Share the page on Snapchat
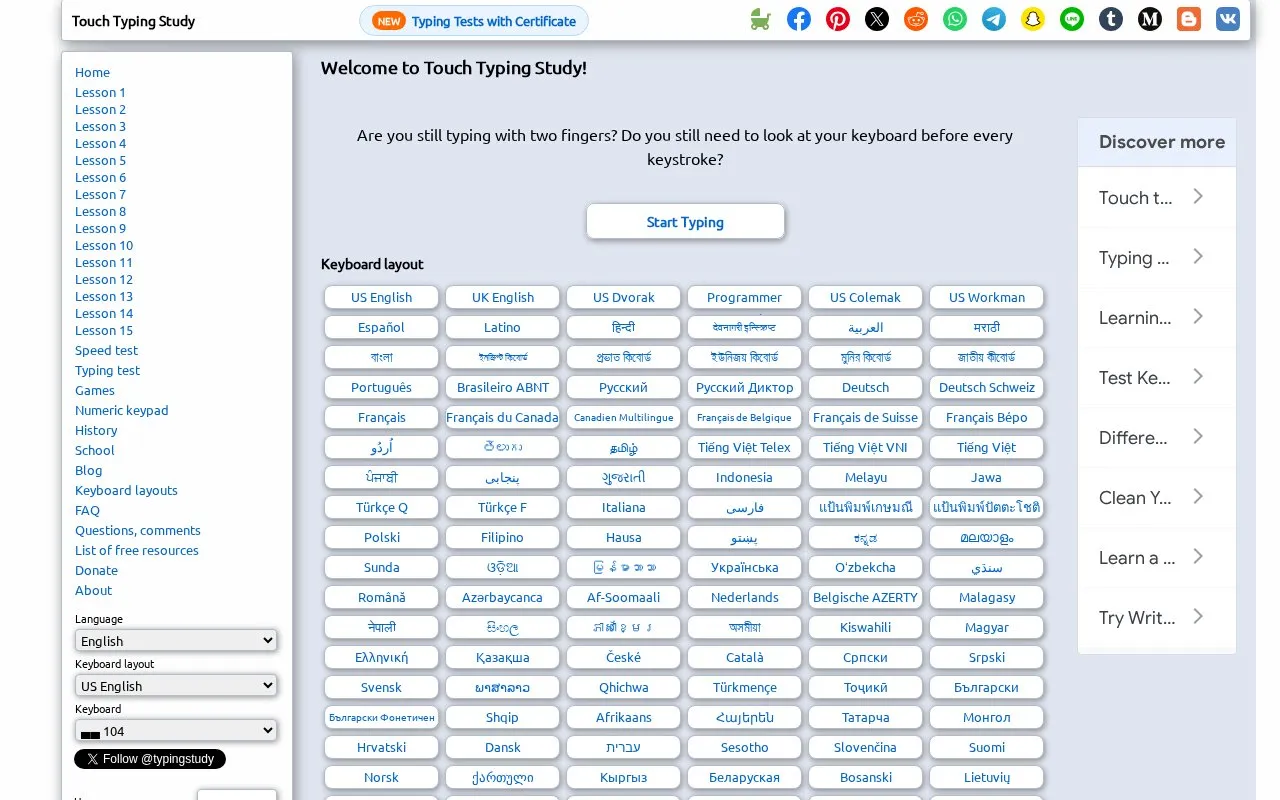 pyautogui.click(x=1033, y=19)
